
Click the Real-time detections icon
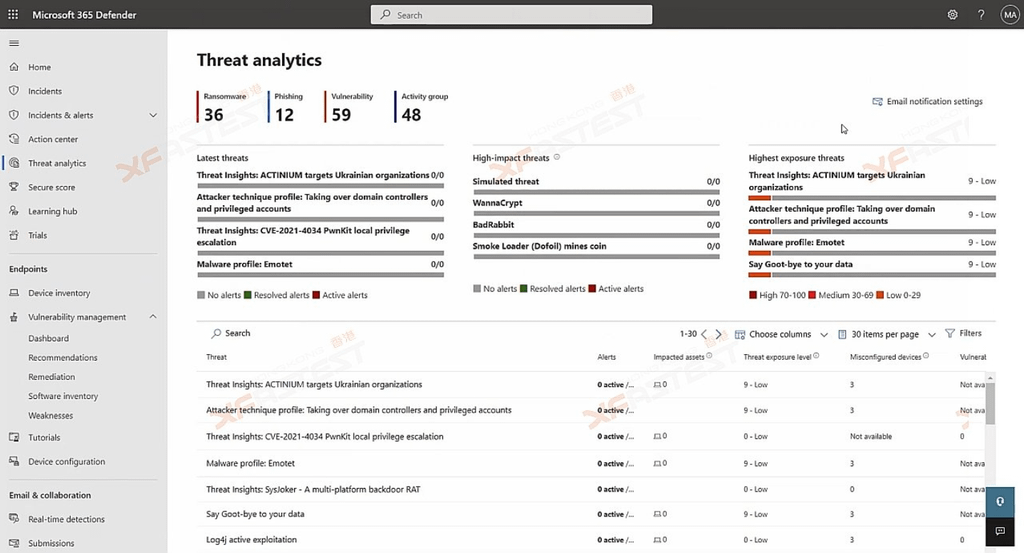(14, 518)
